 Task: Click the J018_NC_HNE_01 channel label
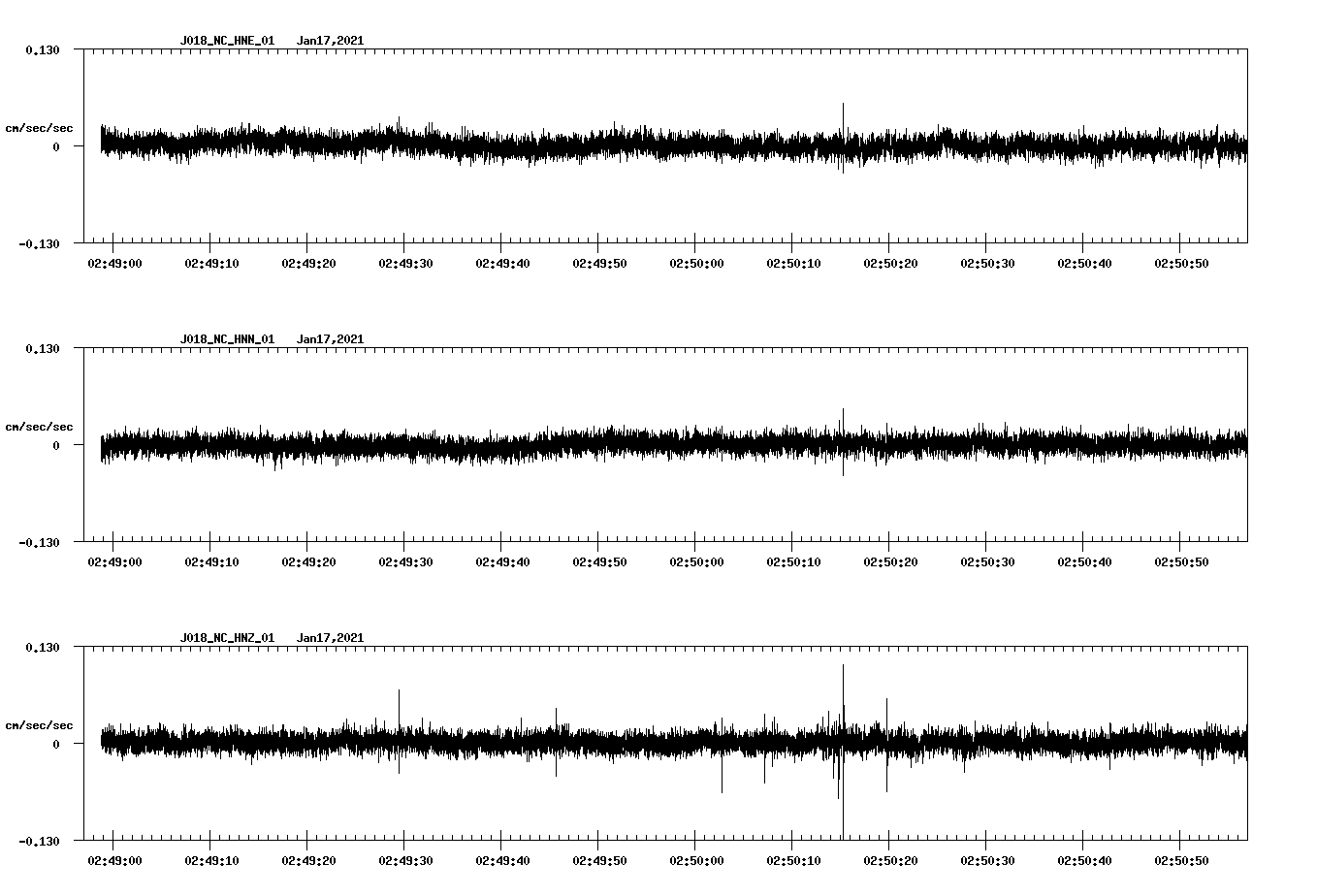coord(226,40)
